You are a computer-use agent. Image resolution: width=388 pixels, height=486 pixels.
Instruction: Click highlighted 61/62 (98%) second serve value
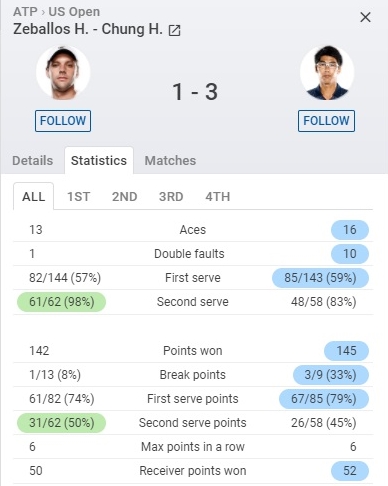[62, 302]
